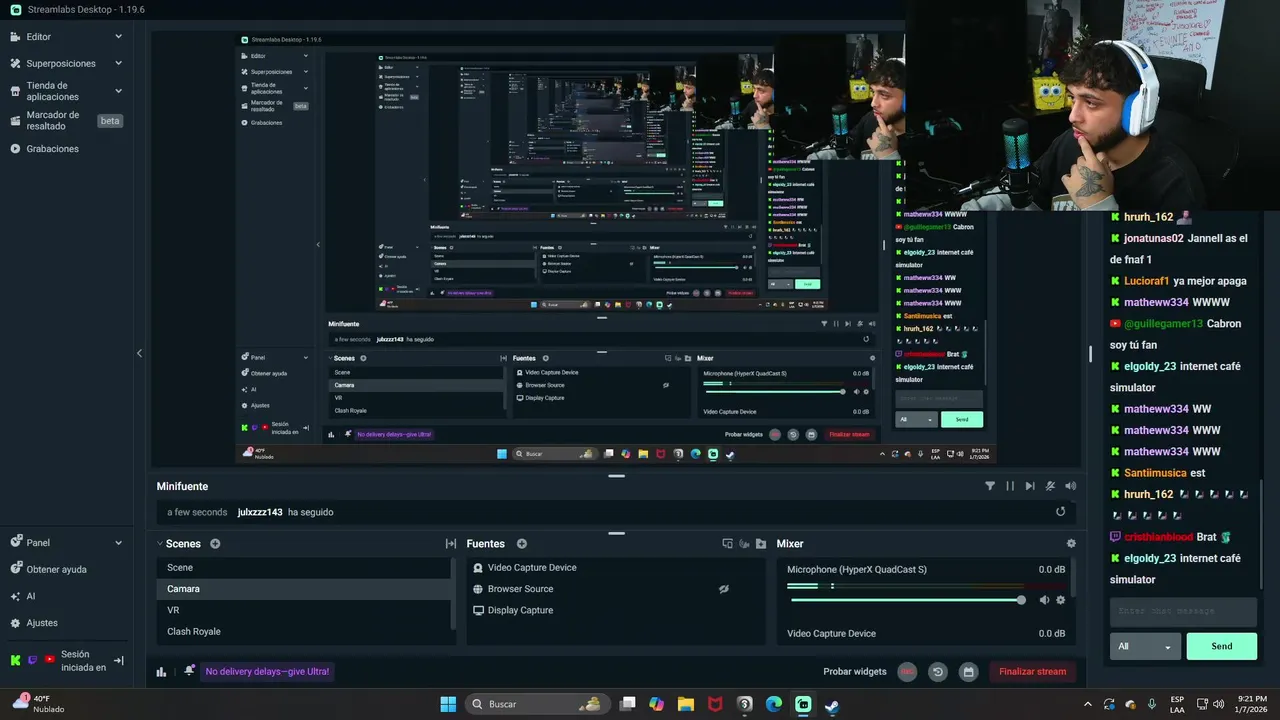Open the Editor section in sidebar
The width and height of the screenshot is (1280, 720).
(38, 37)
